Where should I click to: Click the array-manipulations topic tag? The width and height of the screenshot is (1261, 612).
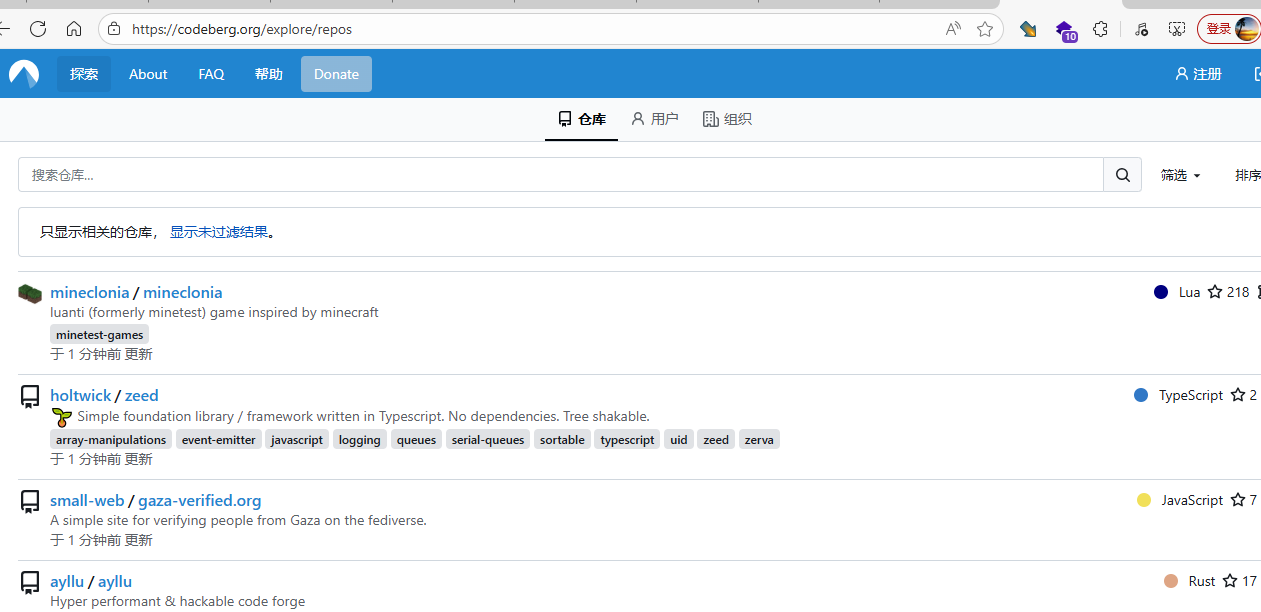pos(111,439)
